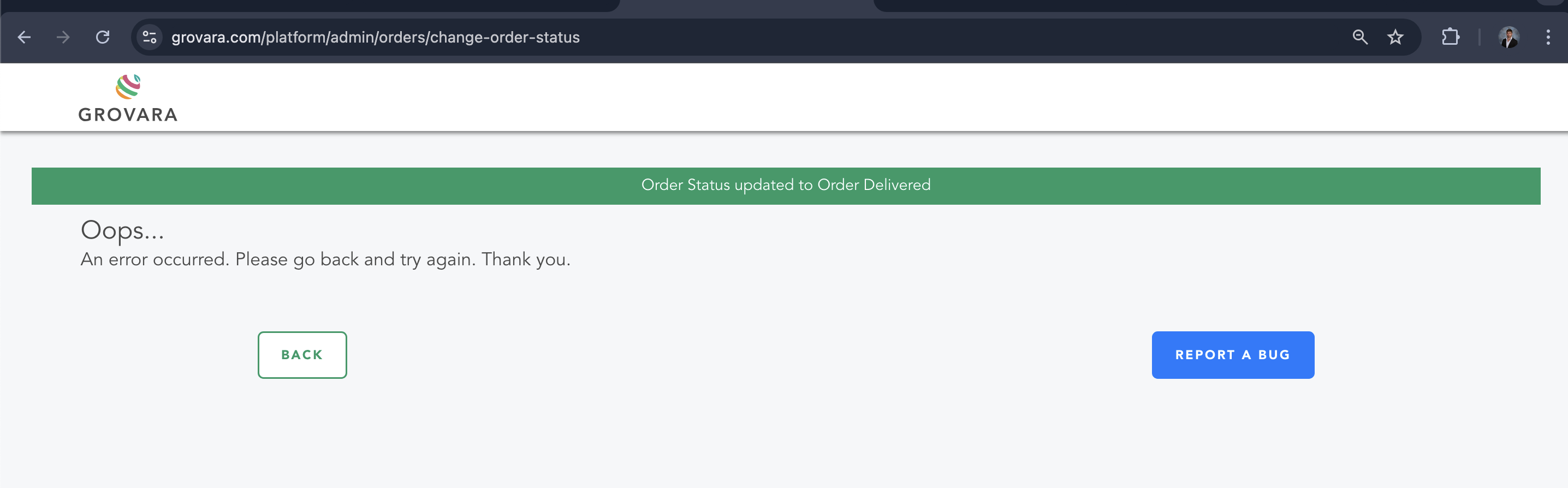Image resolution: width=1568 pixels, height=488 pixels.
Task: Click the GROVARA wordmark text
Action: [128, 115]
